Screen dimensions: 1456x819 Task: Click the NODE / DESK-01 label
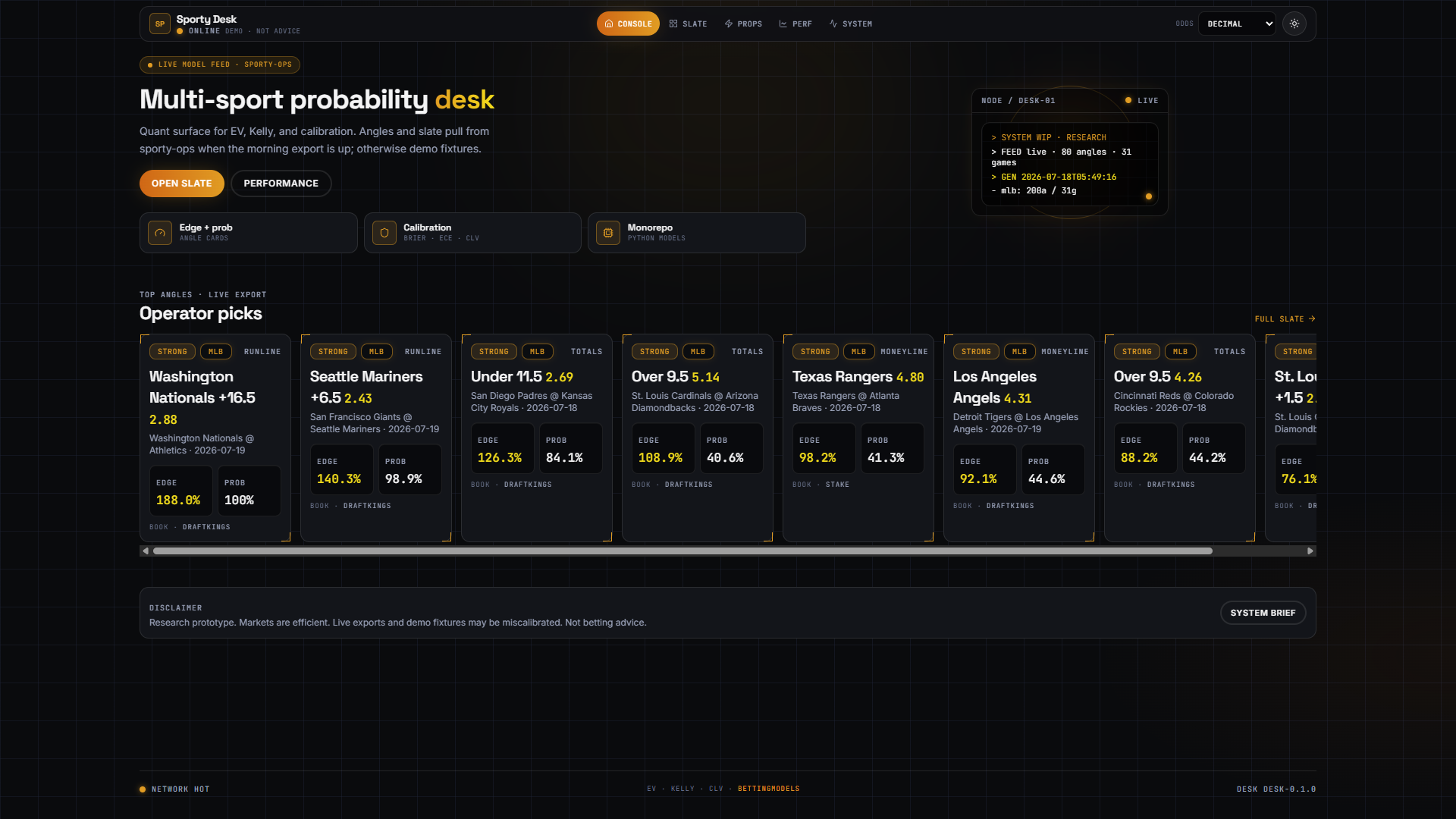click(x=1018, y=101)
